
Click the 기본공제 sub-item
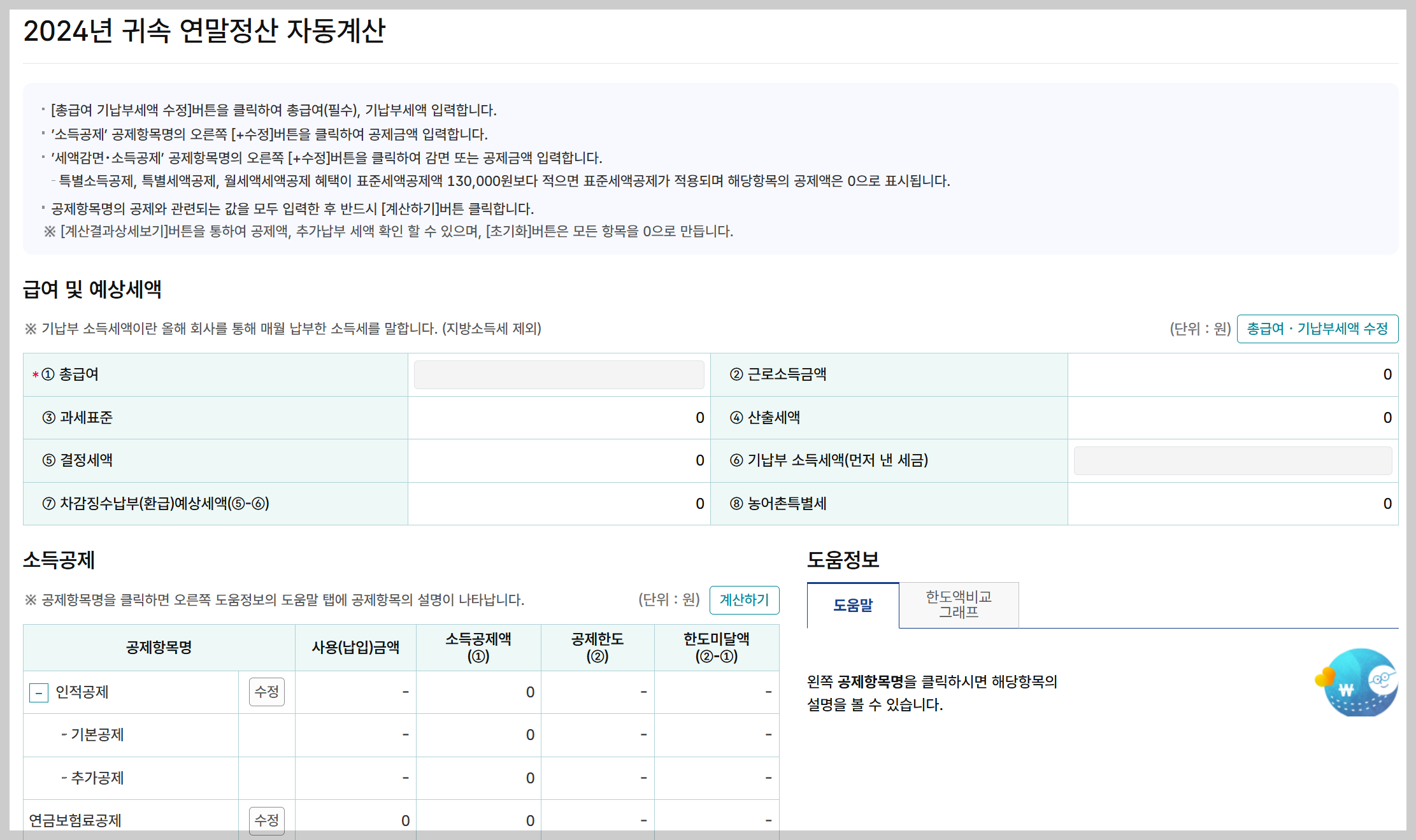(97, 735)
